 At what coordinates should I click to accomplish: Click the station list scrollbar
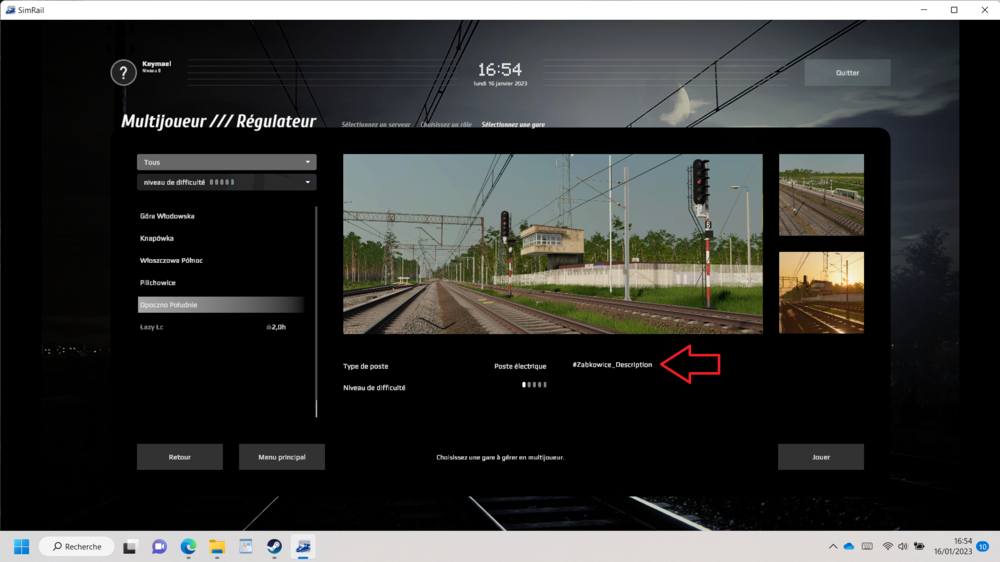tap(316, 310)
